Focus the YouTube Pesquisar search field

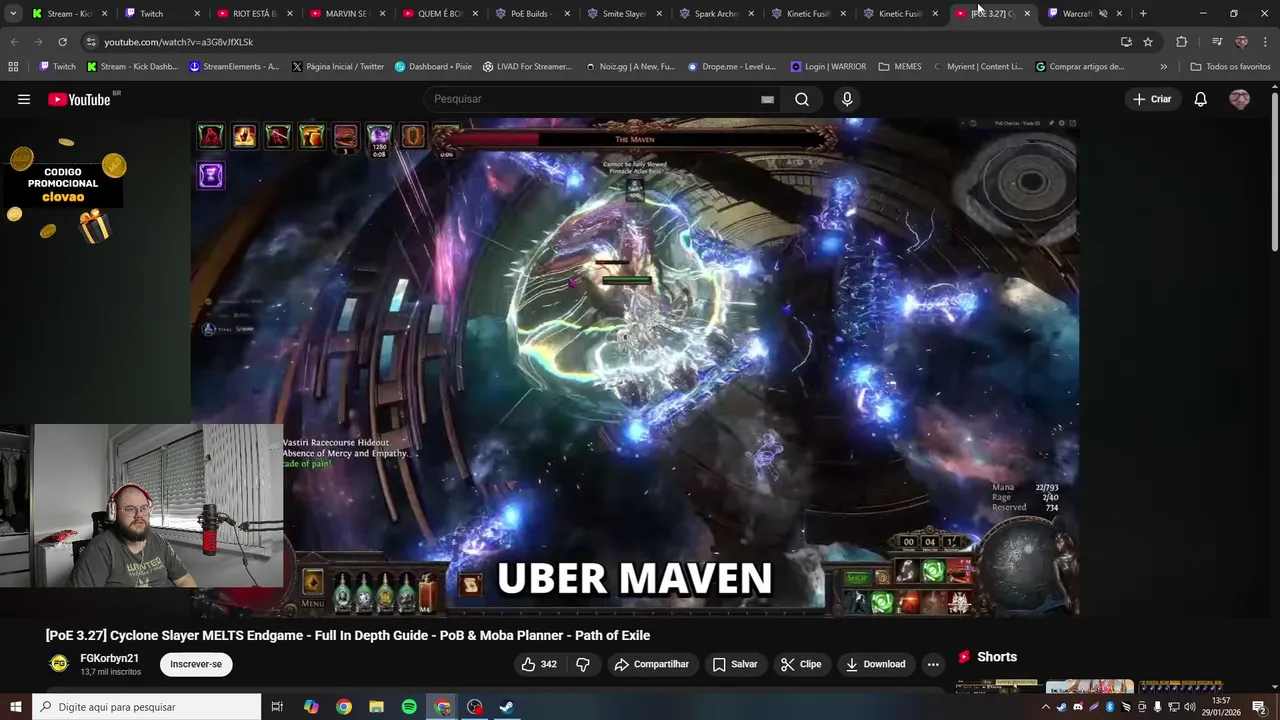coord(590,99)
